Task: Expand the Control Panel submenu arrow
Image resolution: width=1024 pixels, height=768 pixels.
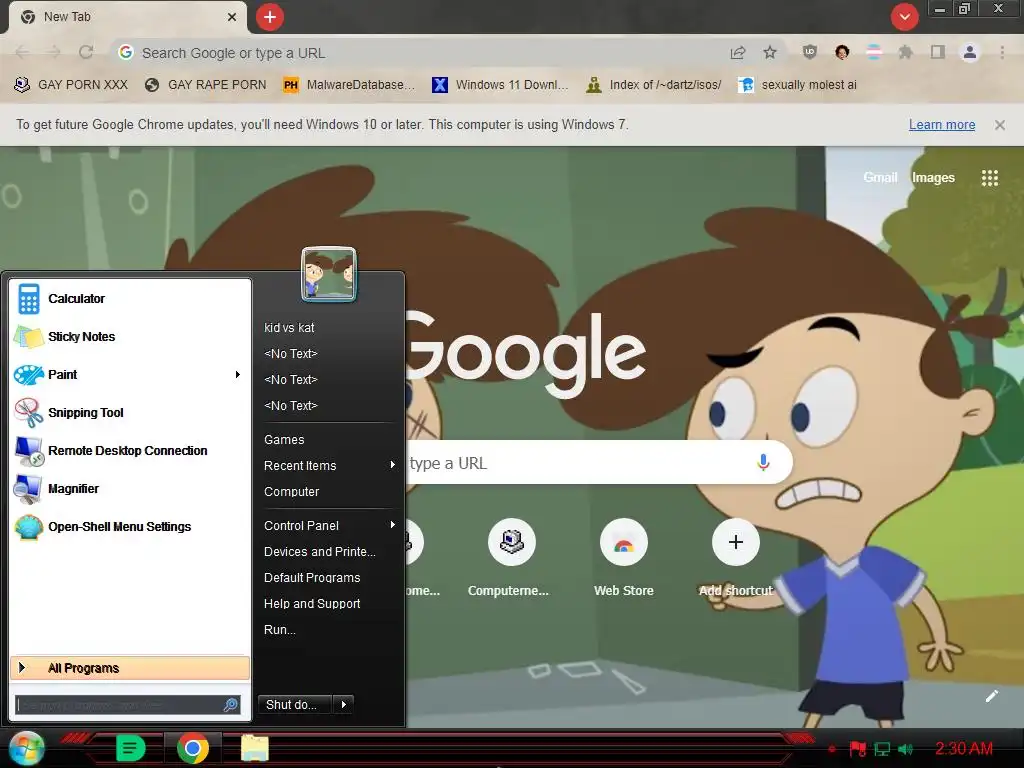Action: coord(392,525)
